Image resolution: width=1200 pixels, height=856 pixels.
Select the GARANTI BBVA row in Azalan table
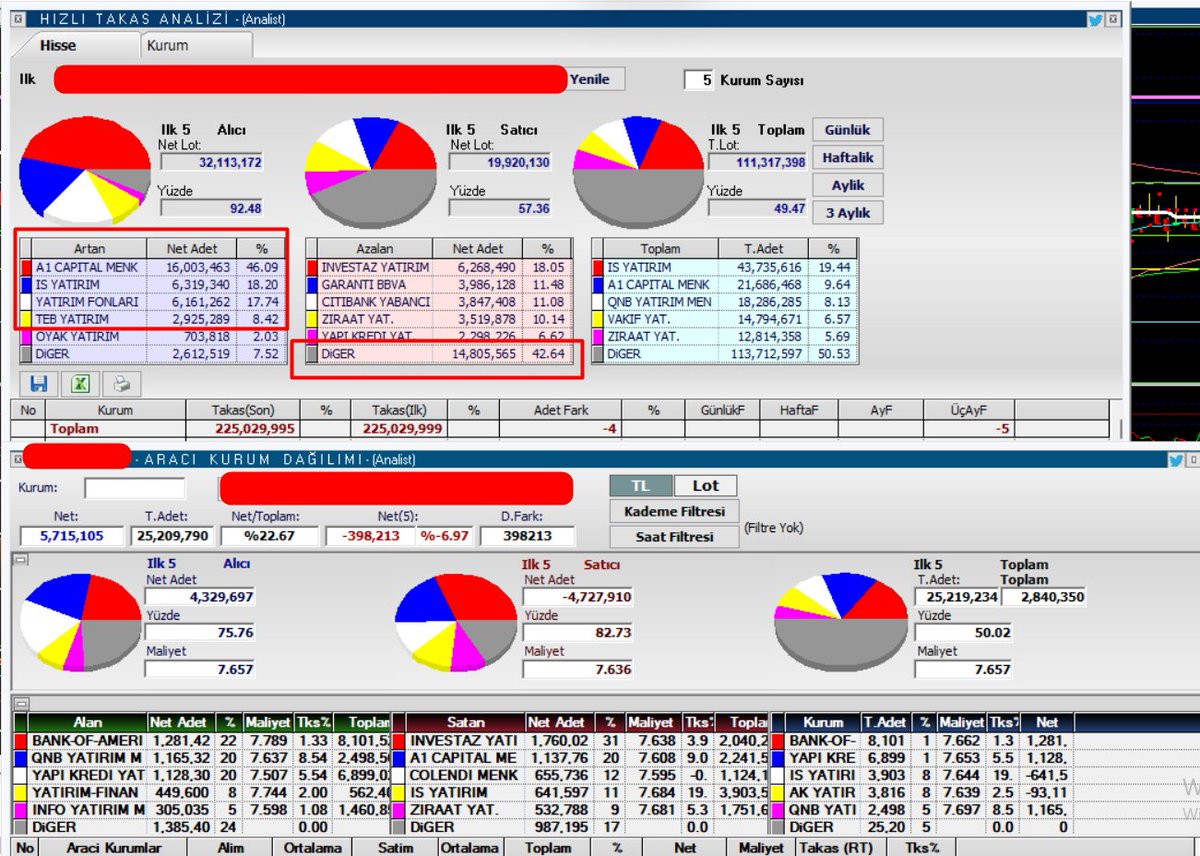439,284
